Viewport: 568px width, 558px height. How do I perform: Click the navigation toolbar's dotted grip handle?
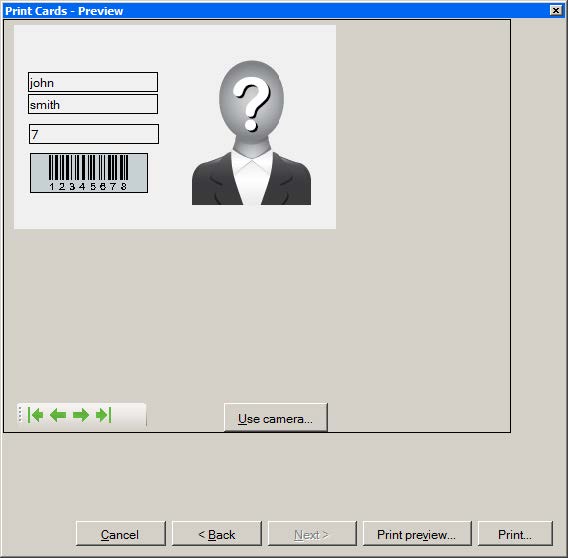[x=20, y=415]
